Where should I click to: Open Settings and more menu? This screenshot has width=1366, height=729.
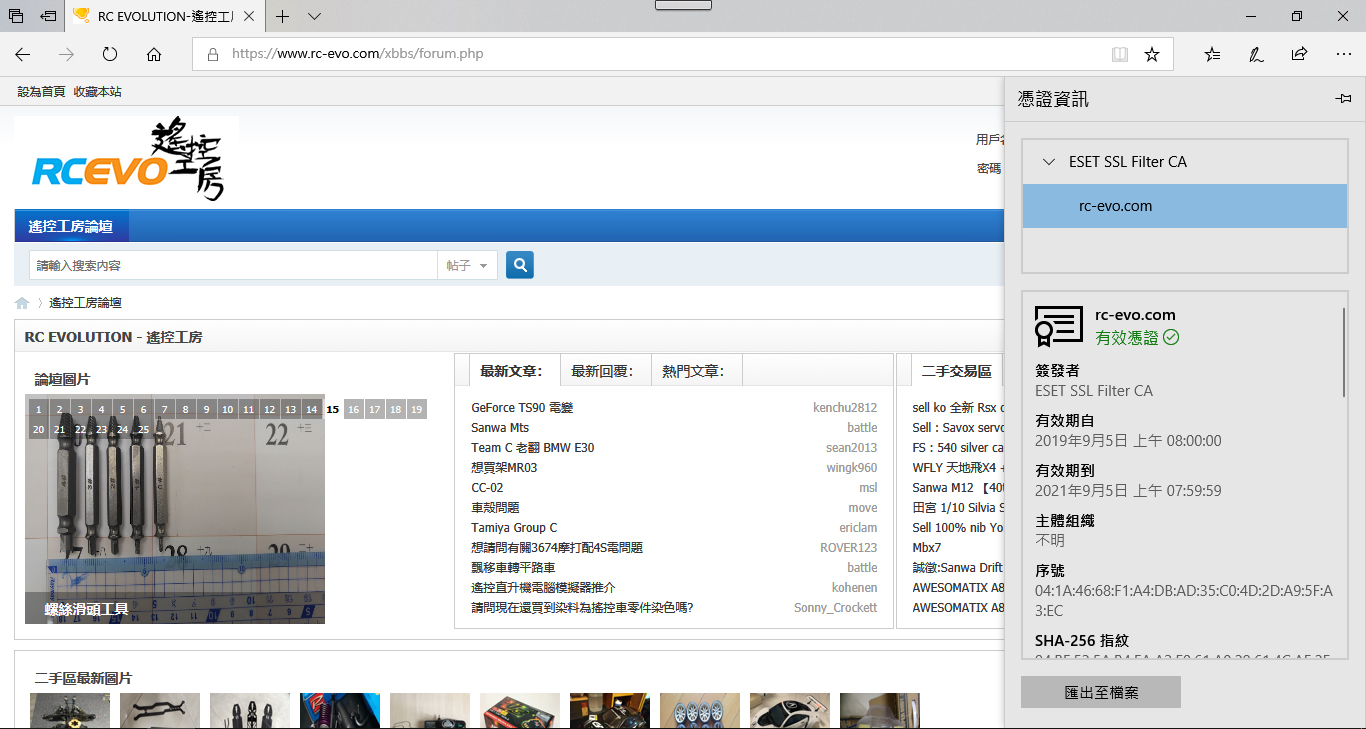coord(1343,54)
